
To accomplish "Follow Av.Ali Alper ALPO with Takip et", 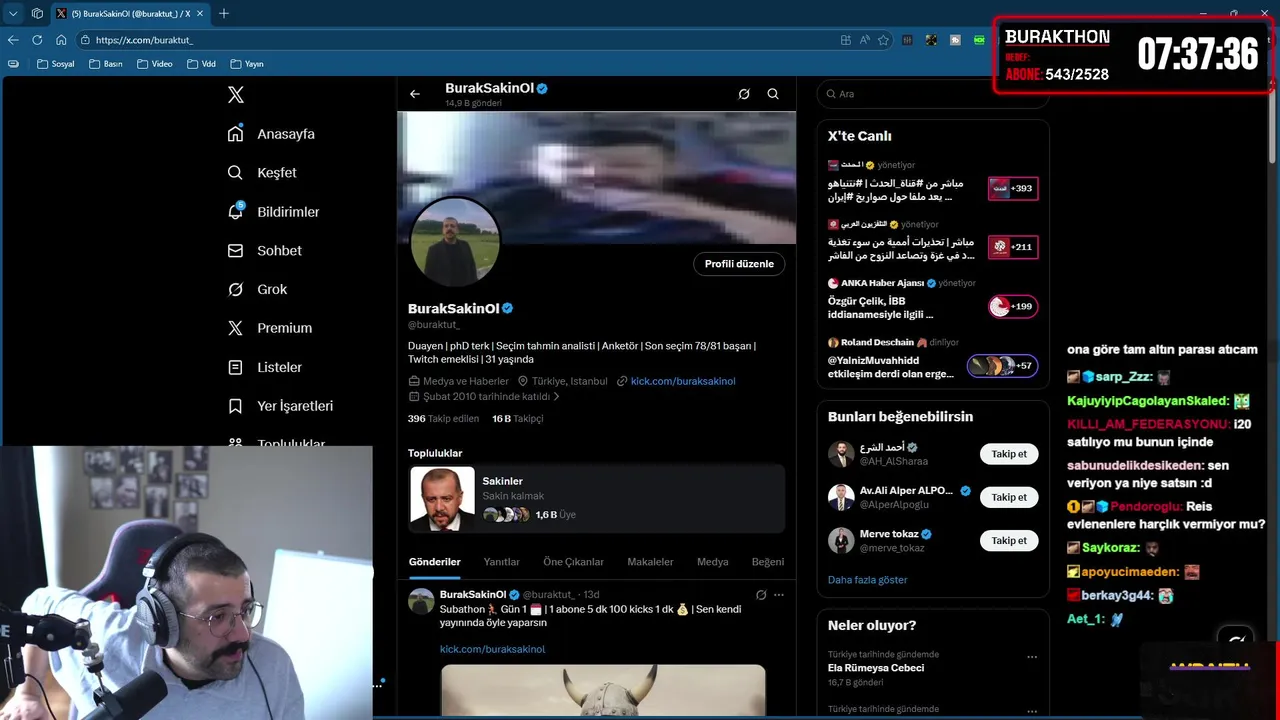I will pos(1009,497).
